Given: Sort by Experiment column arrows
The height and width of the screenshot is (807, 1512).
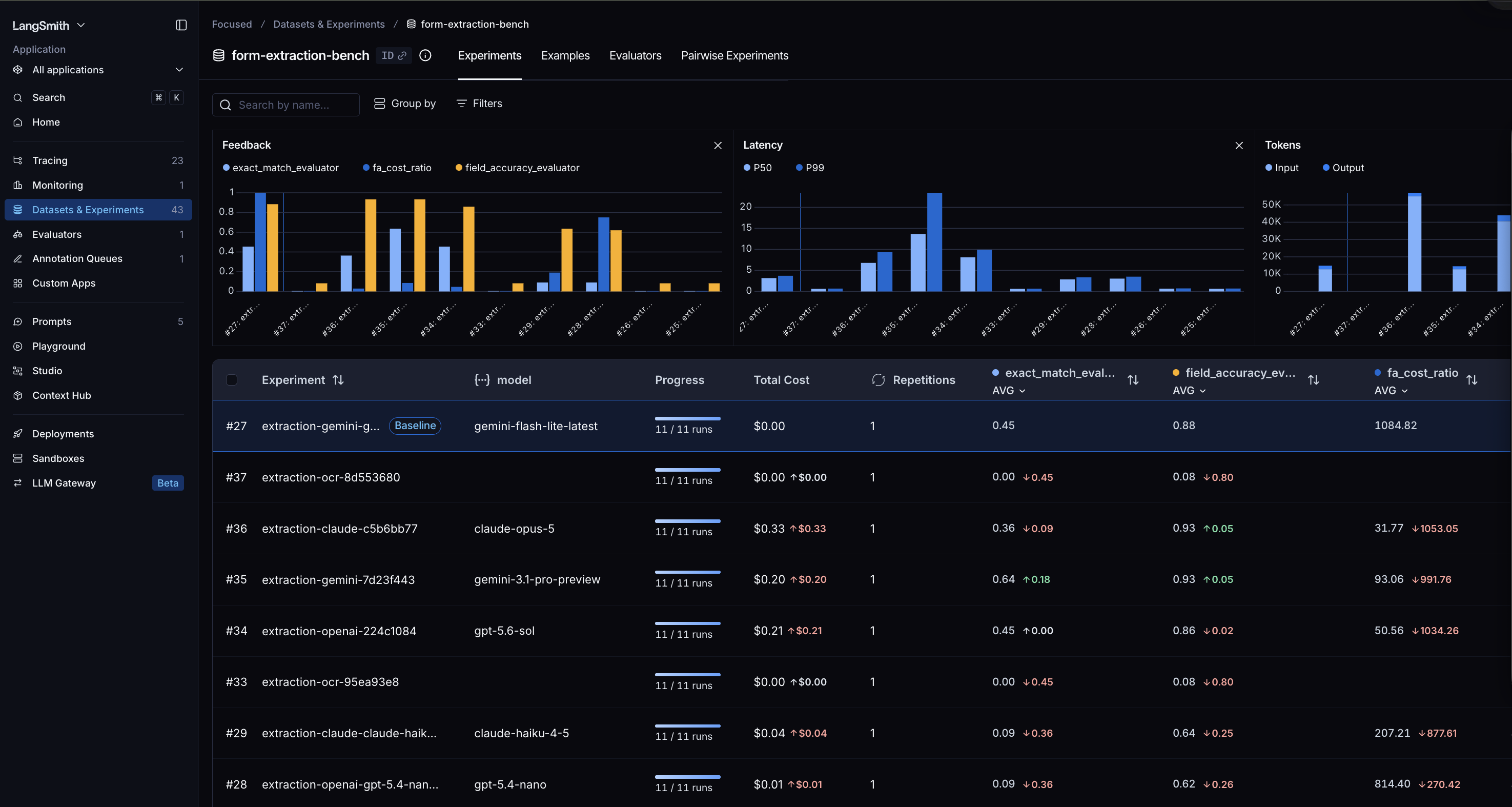Looking at the screenshot, I should [338, 380].
